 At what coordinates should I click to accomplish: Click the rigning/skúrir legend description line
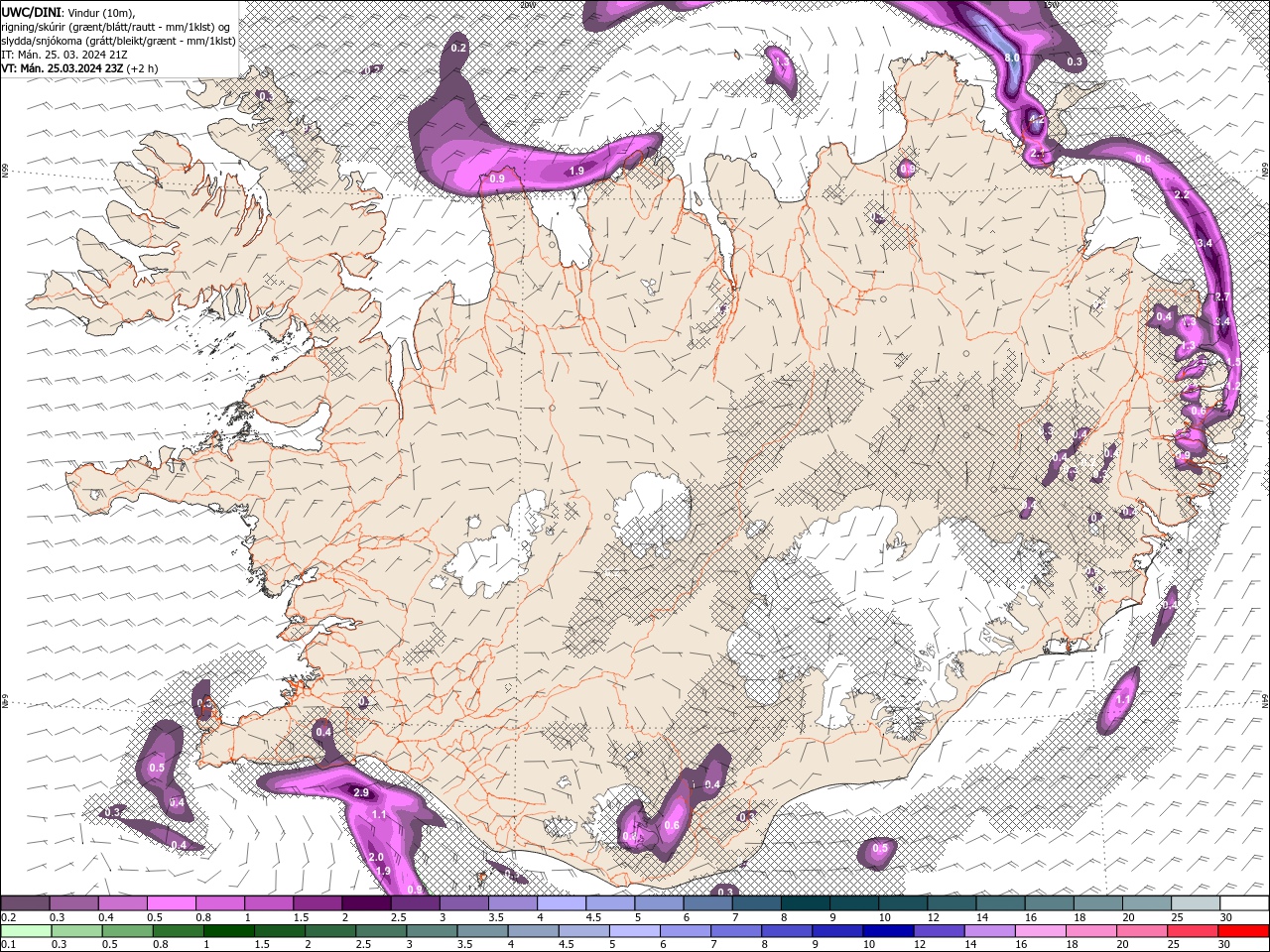[x=117, y=26]
